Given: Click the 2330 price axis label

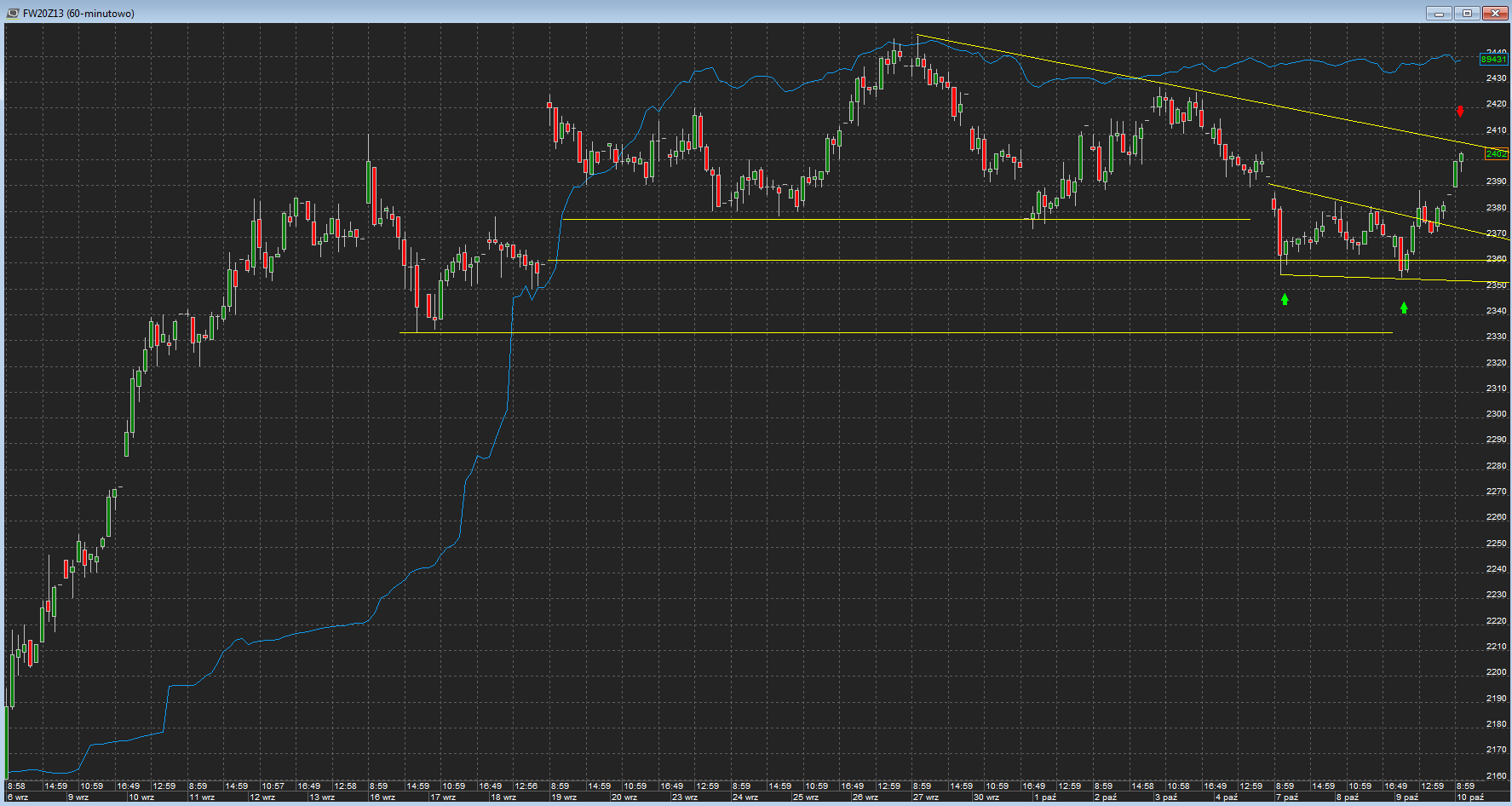Looking at the screenshot, I should (x=1496, y=337).
